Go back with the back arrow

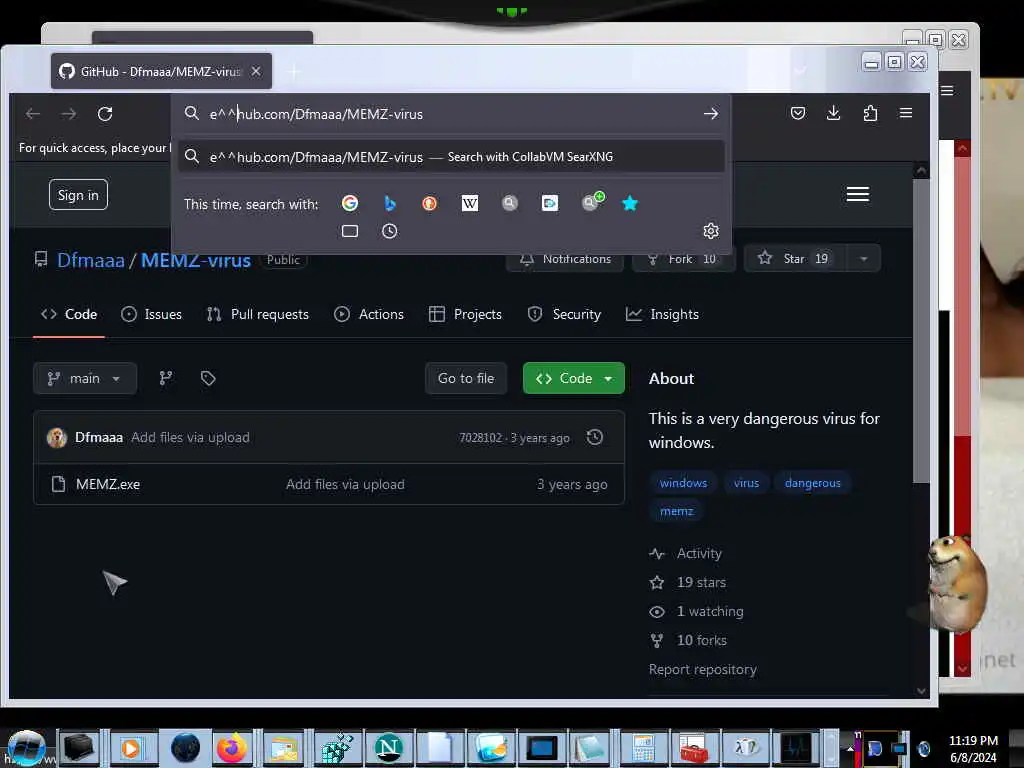33,114
